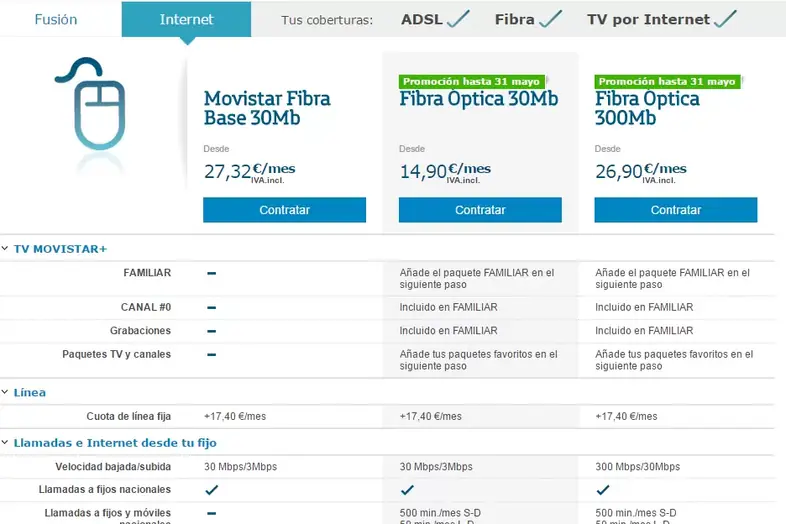The image size is (786, 524).
Task: Click the Tus coberturas label
Action: pos(327,20)
